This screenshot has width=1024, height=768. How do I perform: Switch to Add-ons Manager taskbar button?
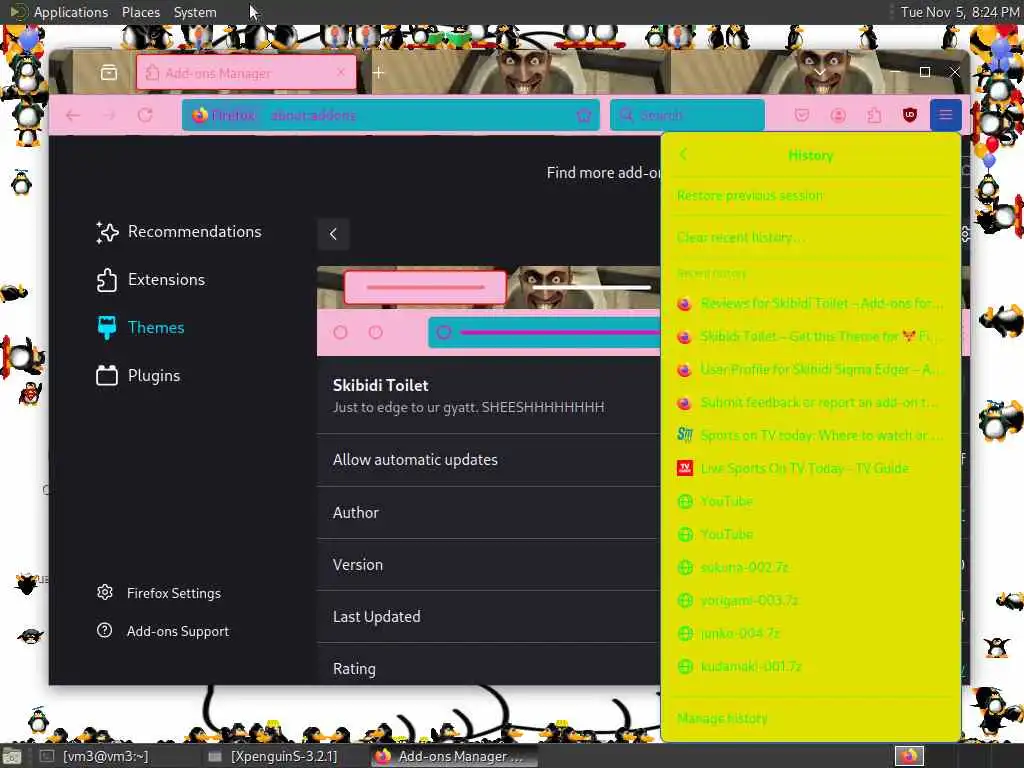pyautogui.click(x=454, y=756)
